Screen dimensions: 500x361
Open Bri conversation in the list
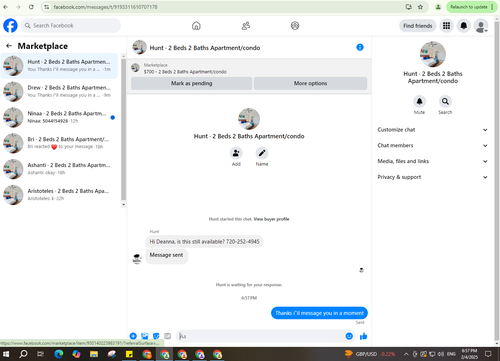[59, 143]
